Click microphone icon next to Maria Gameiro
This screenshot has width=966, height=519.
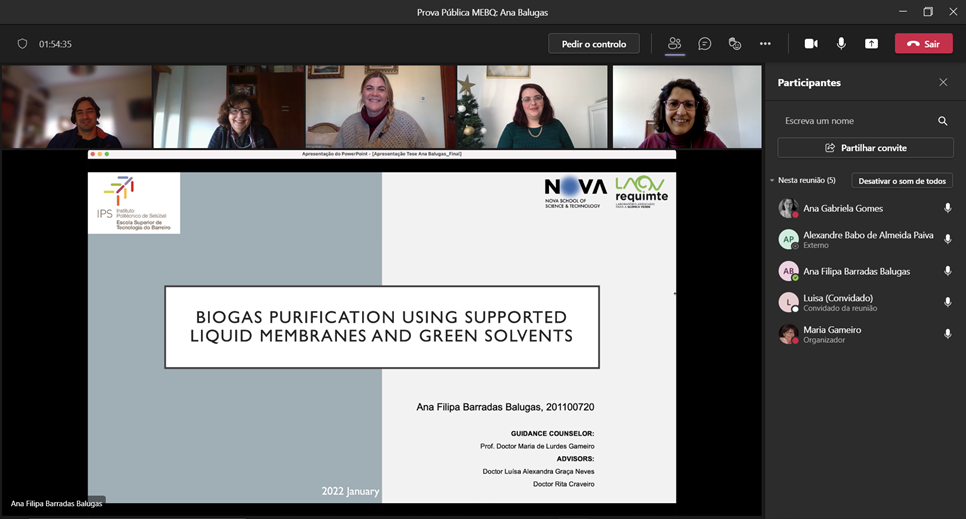coord(947,334)
